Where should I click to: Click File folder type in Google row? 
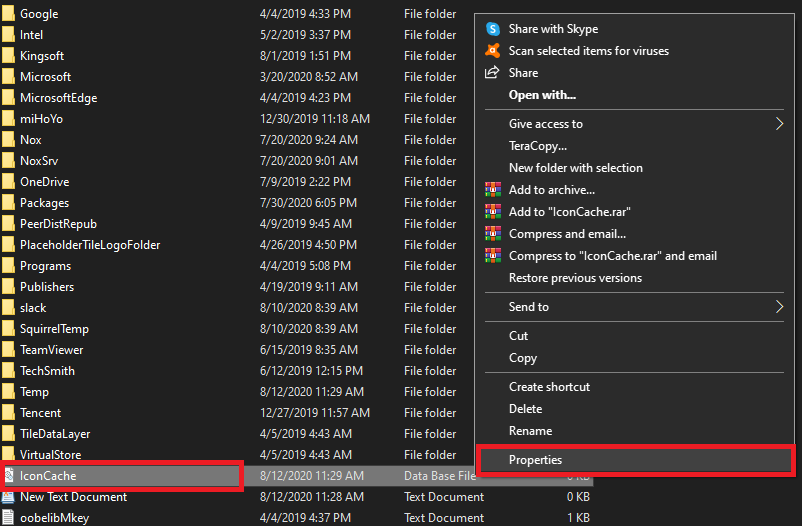[x=430, y=14]
